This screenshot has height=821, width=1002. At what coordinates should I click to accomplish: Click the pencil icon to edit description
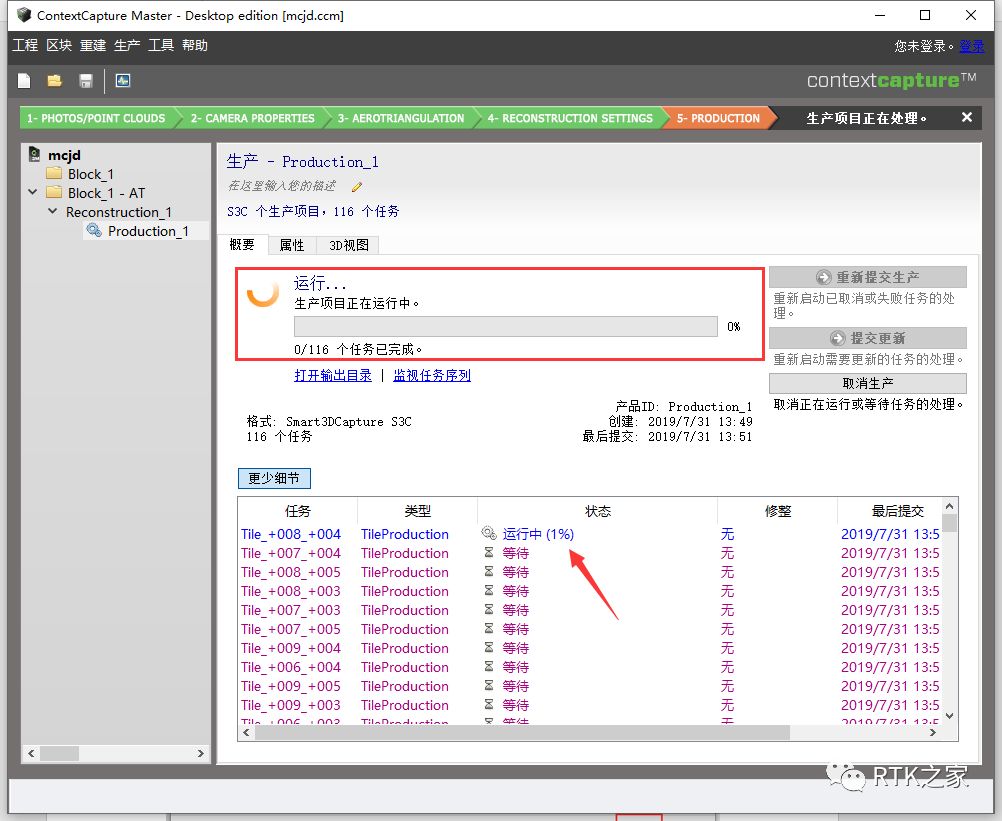click(357, 187)
